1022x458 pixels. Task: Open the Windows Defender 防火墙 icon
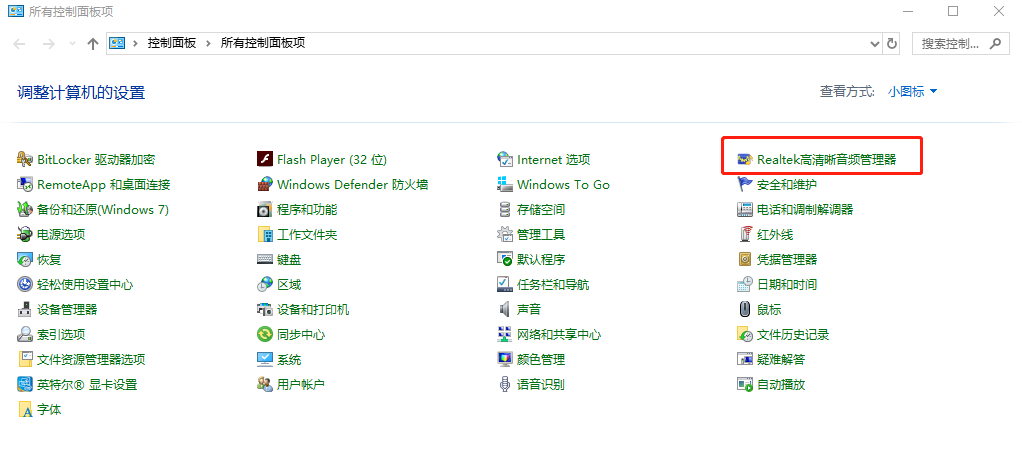pyautogui.click(x=265, y=184)
